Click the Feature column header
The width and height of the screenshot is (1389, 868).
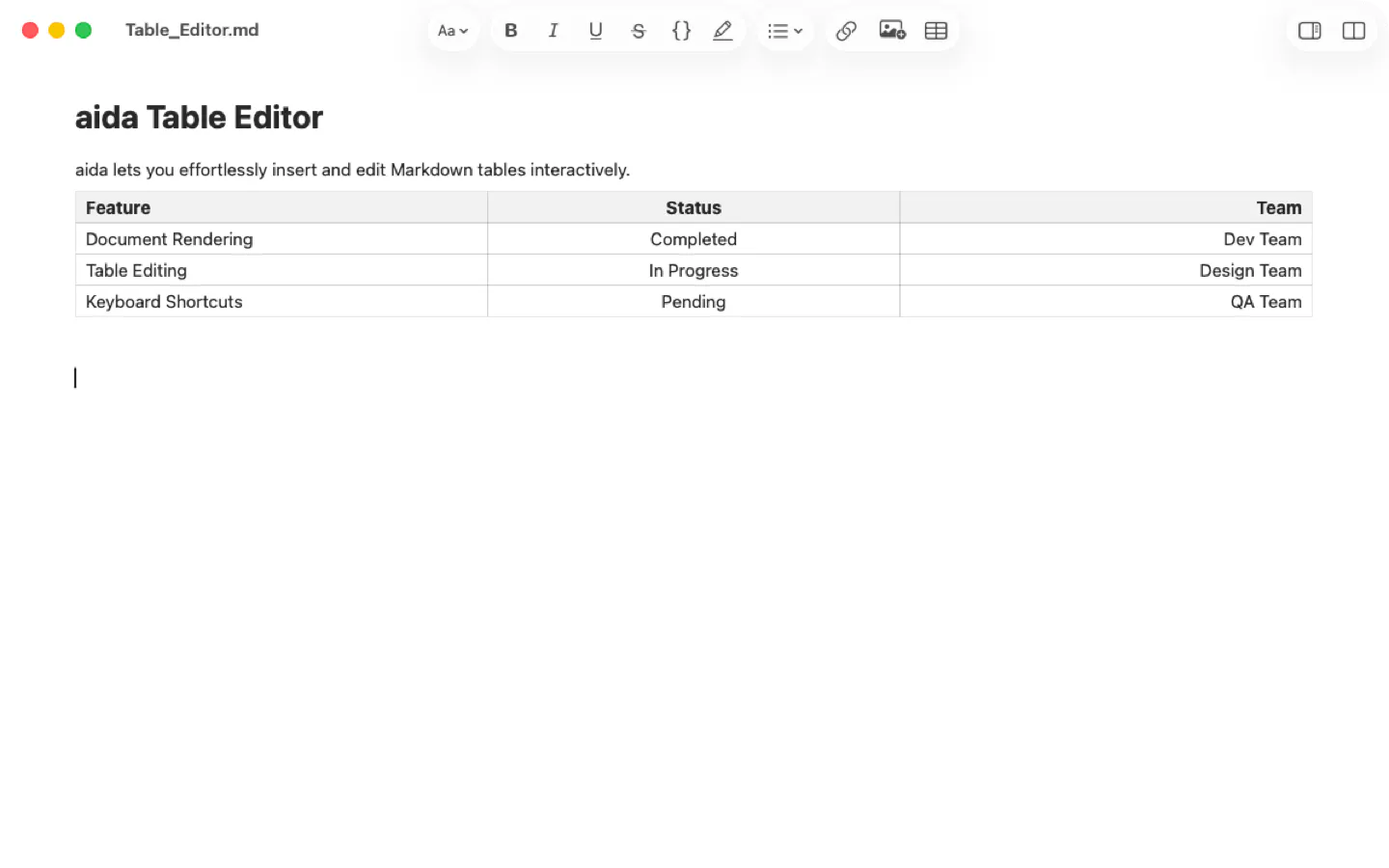282,207
